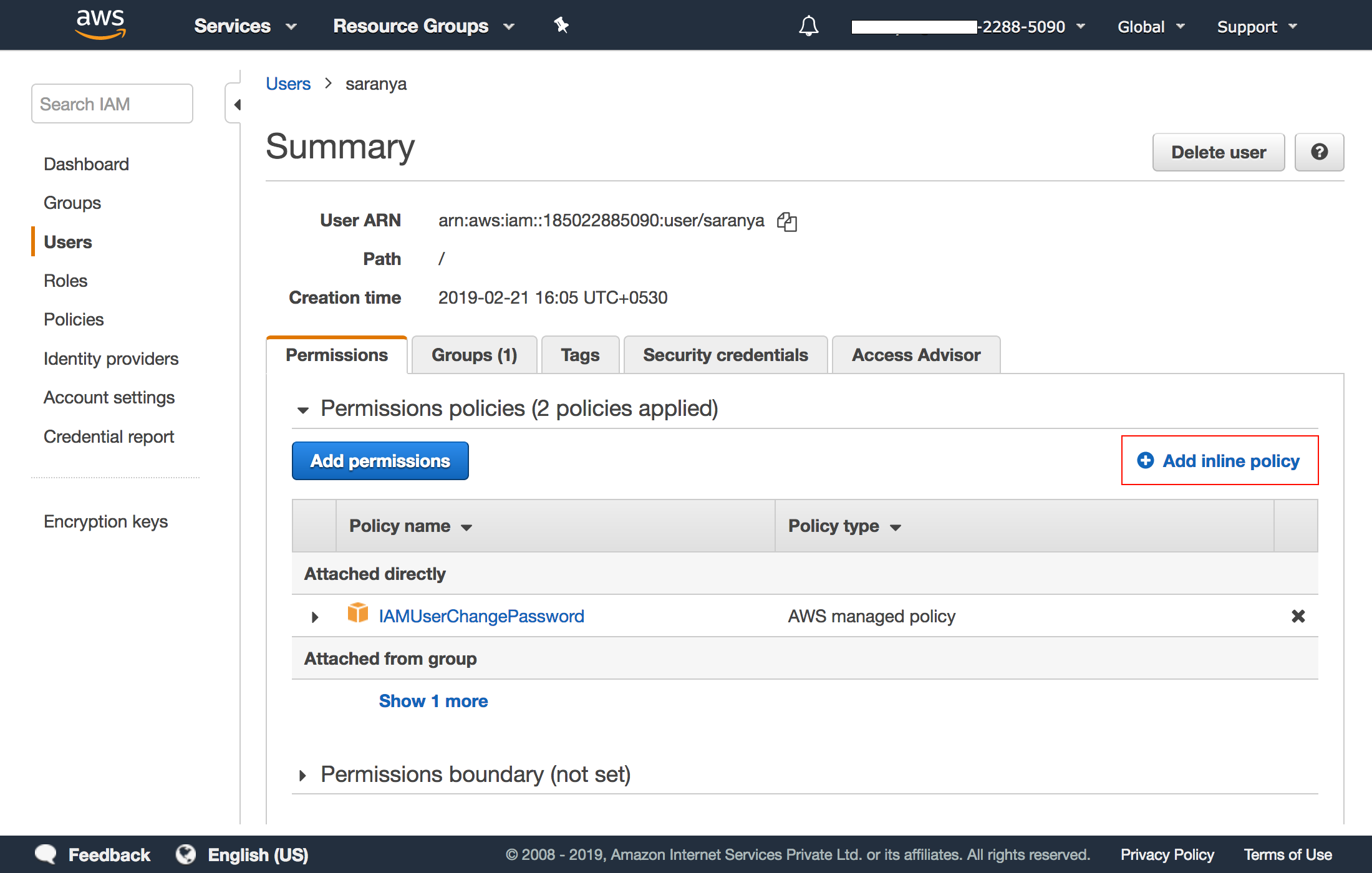
Task: Collapse the left navigation panel arrow
Action: [236, 105]
